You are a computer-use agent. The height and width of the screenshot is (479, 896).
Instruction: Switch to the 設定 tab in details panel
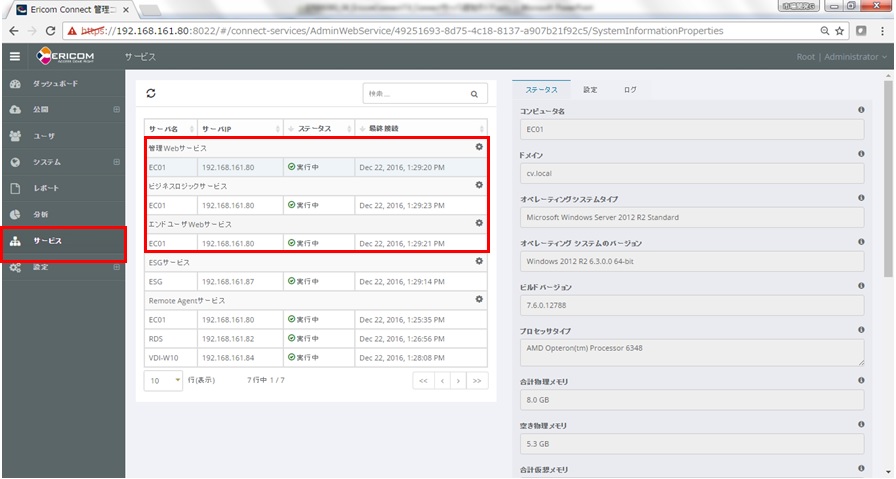click(x=590, y=90)
